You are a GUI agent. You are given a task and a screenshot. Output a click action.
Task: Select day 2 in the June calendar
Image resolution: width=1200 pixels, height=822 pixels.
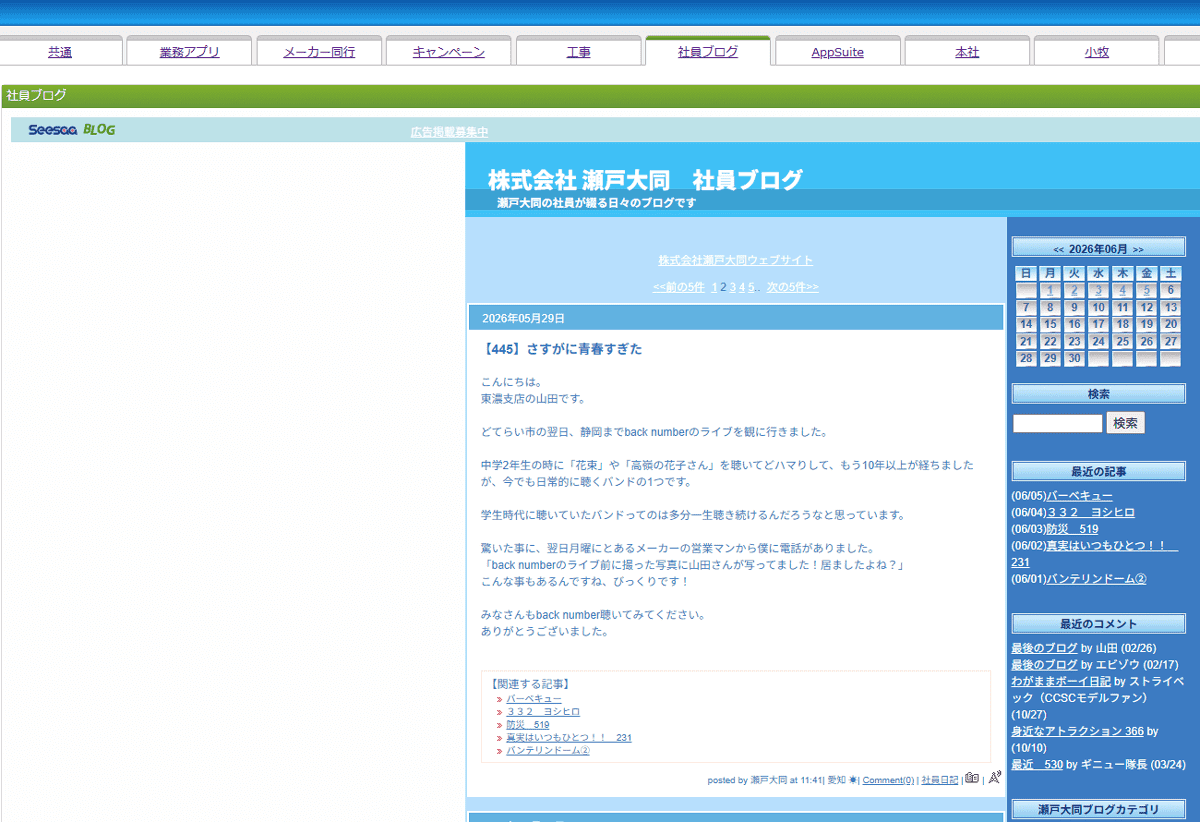coord(1074,290)
